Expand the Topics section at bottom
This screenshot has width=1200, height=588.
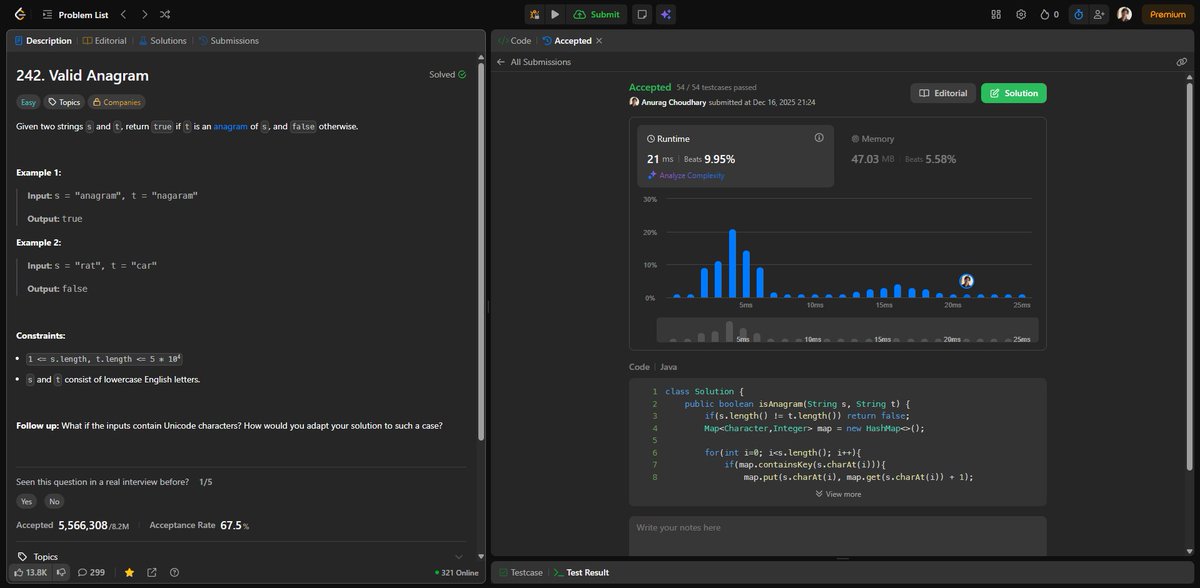(x=239, y=557)
